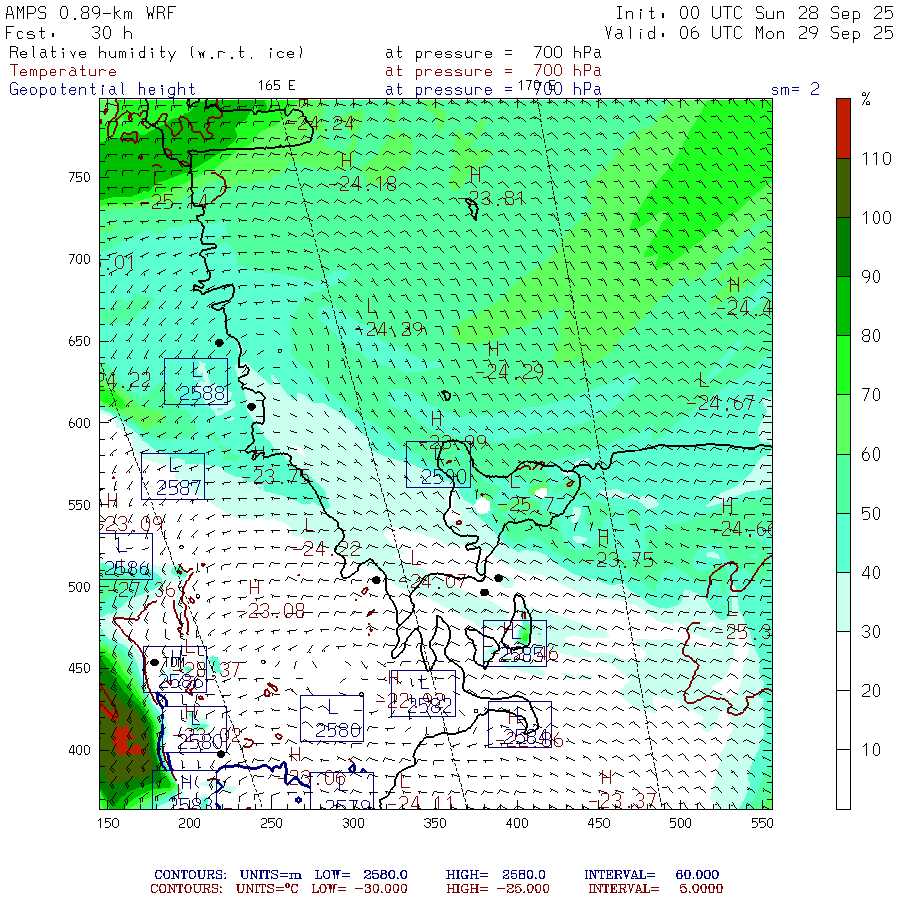The width and height of the screenshot is (900, 900).
Task: Click the blue Geopotential height legend text
Action: click(x=103, y=89)
